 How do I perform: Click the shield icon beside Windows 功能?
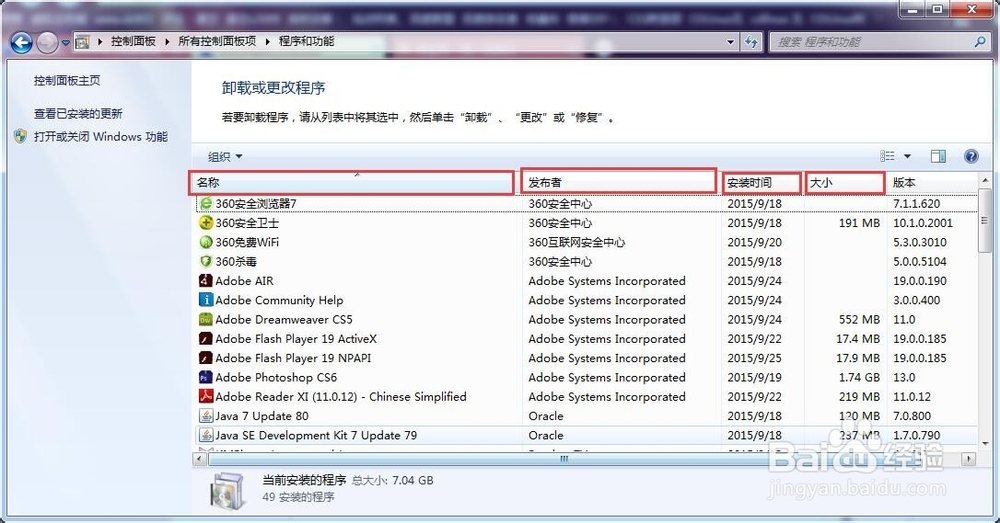(20, 136)
